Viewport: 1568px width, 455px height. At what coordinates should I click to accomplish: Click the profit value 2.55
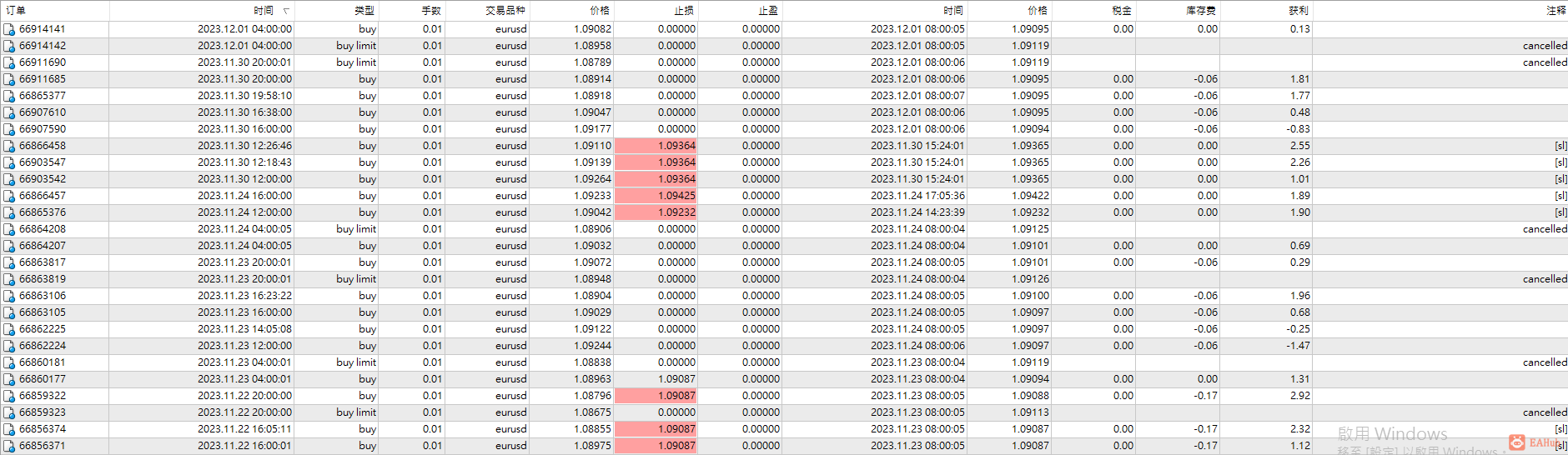pyautogui.click(x=1300, y=146)
